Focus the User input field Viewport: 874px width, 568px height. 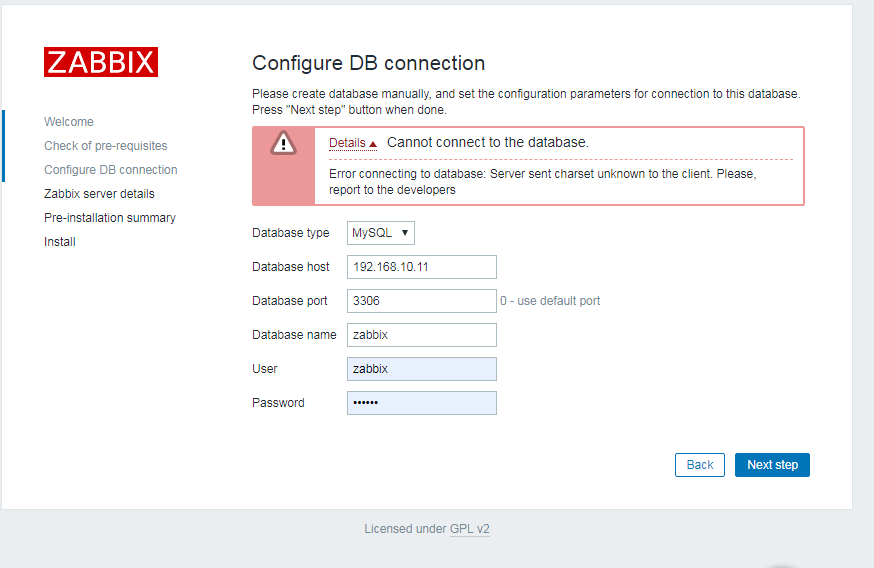coord(421,369)
